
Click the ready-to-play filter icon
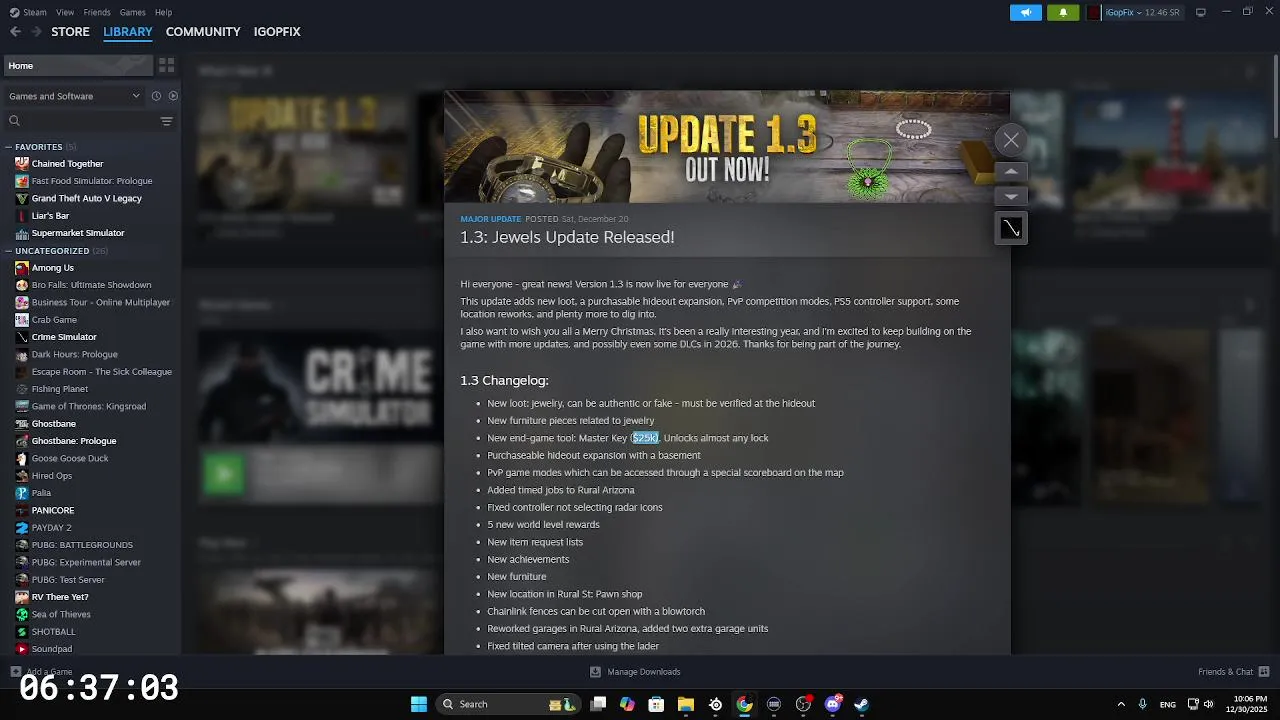[x=173, y=96]
